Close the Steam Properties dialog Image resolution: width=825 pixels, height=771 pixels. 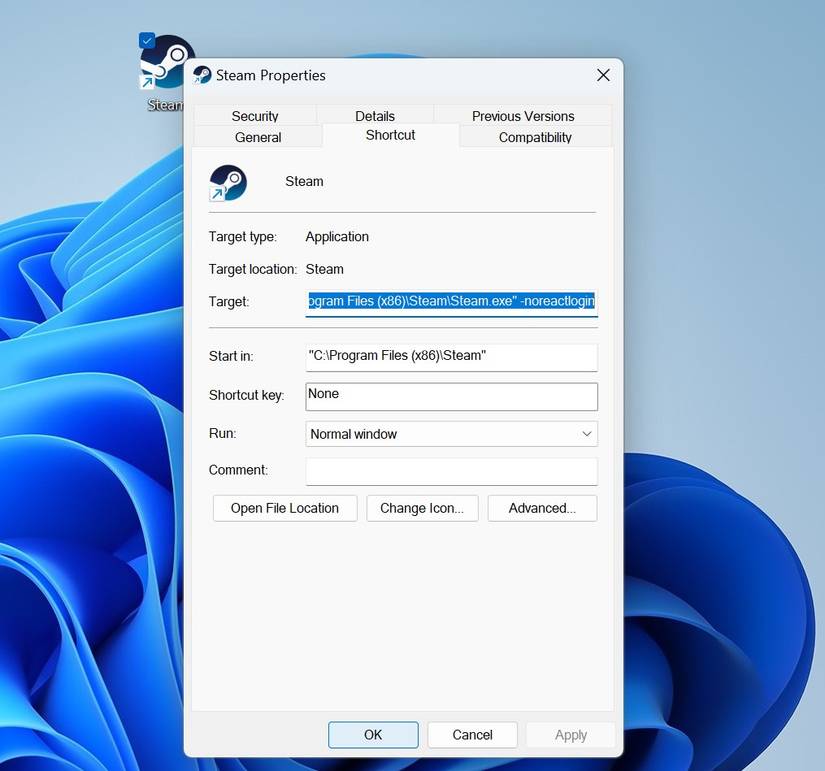(603, 75)
